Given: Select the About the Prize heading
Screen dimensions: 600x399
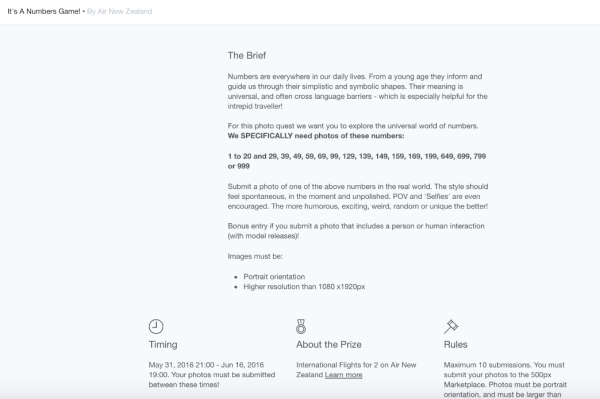Looking at the screenshot, I should point(329,344).
